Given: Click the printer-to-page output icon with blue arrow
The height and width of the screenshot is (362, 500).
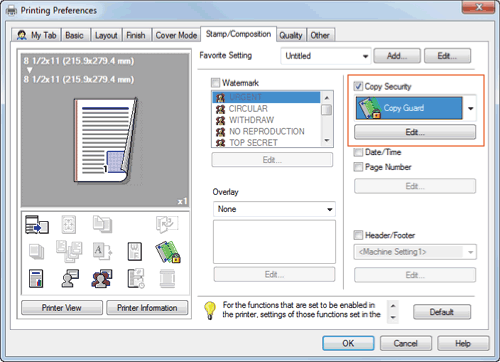Looking at the screenshot, I should click(x=37, y=224).
